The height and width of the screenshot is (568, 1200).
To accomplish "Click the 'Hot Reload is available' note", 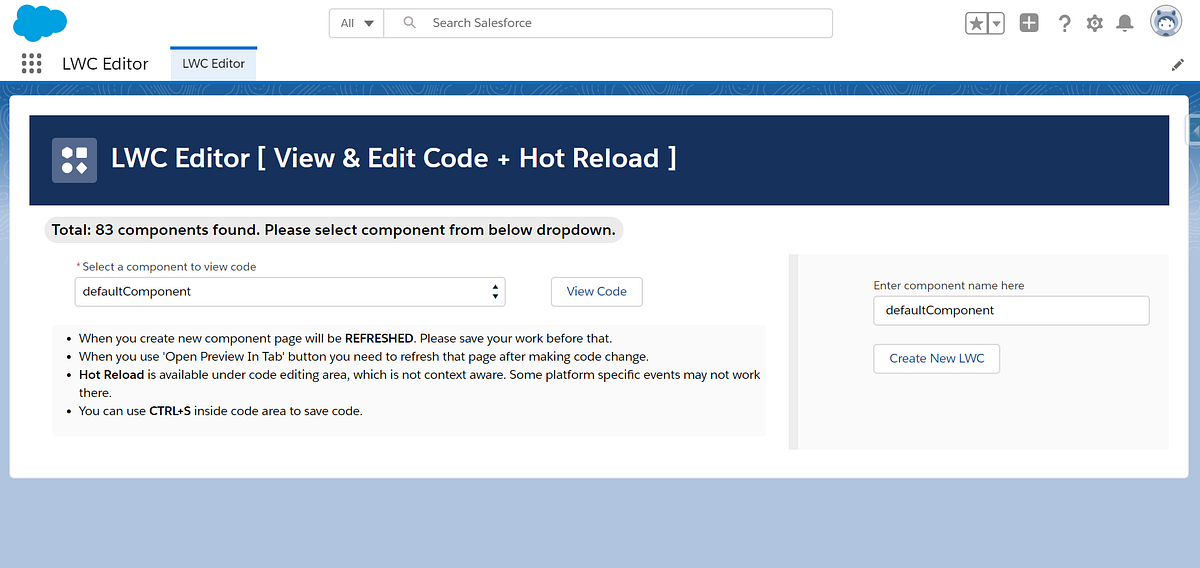I will click(x=420, y=384).
